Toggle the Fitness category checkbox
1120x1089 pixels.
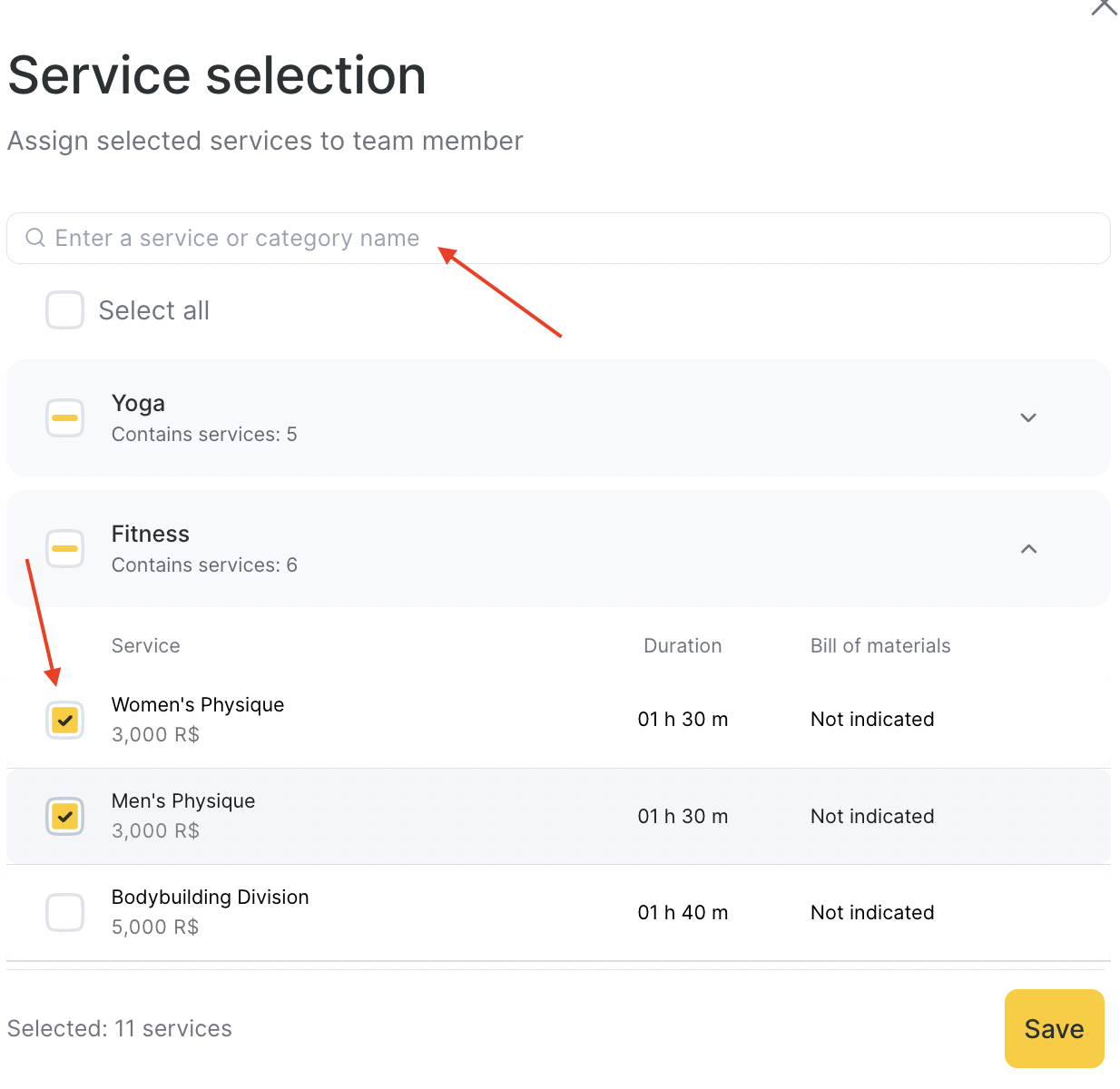[x=65, y=549]
